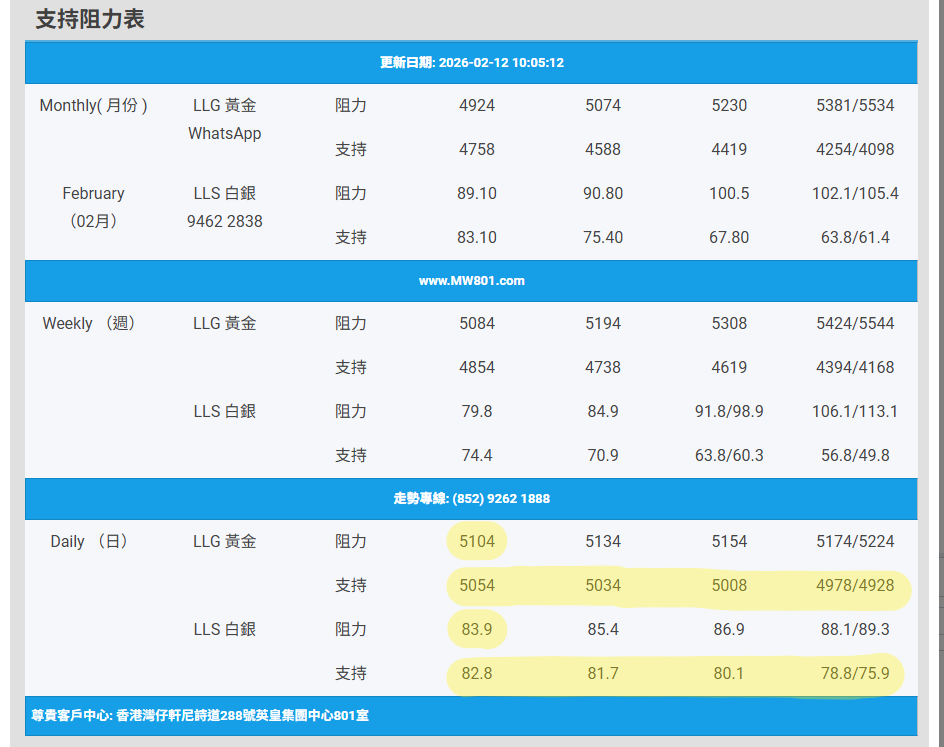Click highlighted daily gold support 5054
944x747 pixels.
[477, 585]
